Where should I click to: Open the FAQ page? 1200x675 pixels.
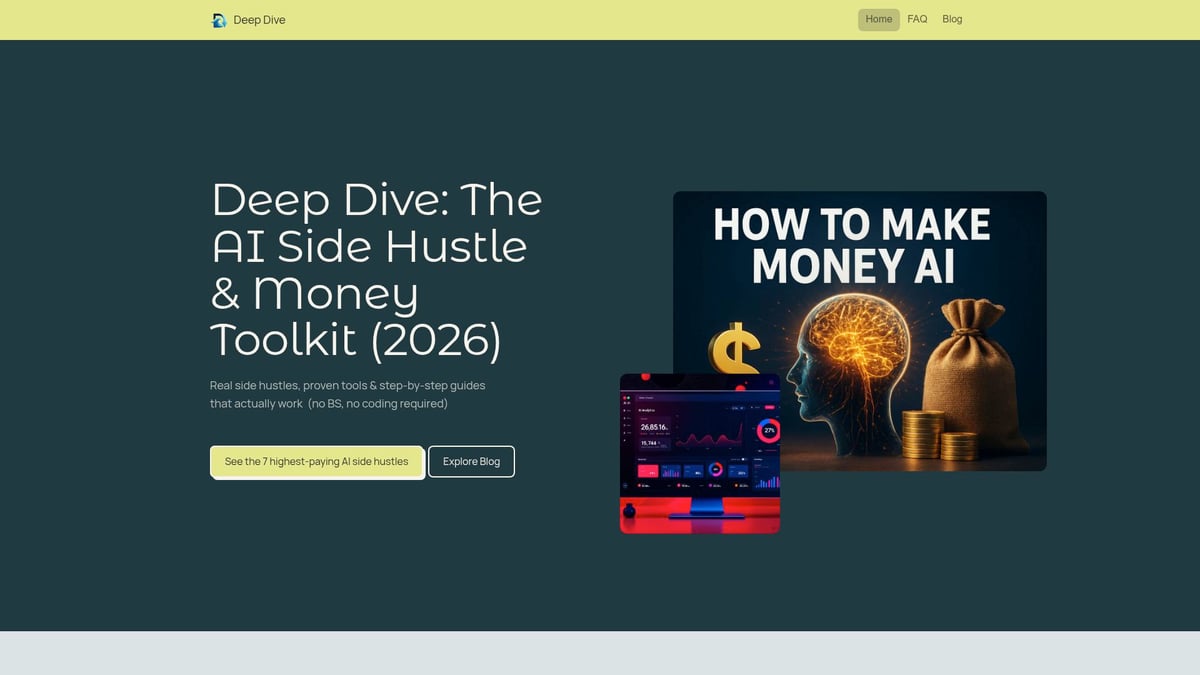pos(917,19)
